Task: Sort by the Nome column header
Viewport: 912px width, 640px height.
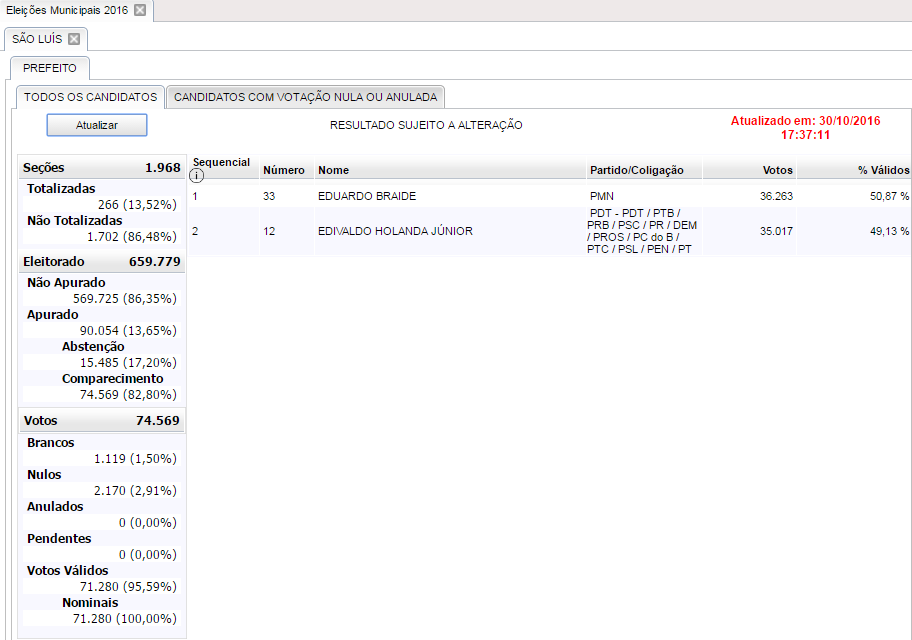Action: tap(334, 170)
